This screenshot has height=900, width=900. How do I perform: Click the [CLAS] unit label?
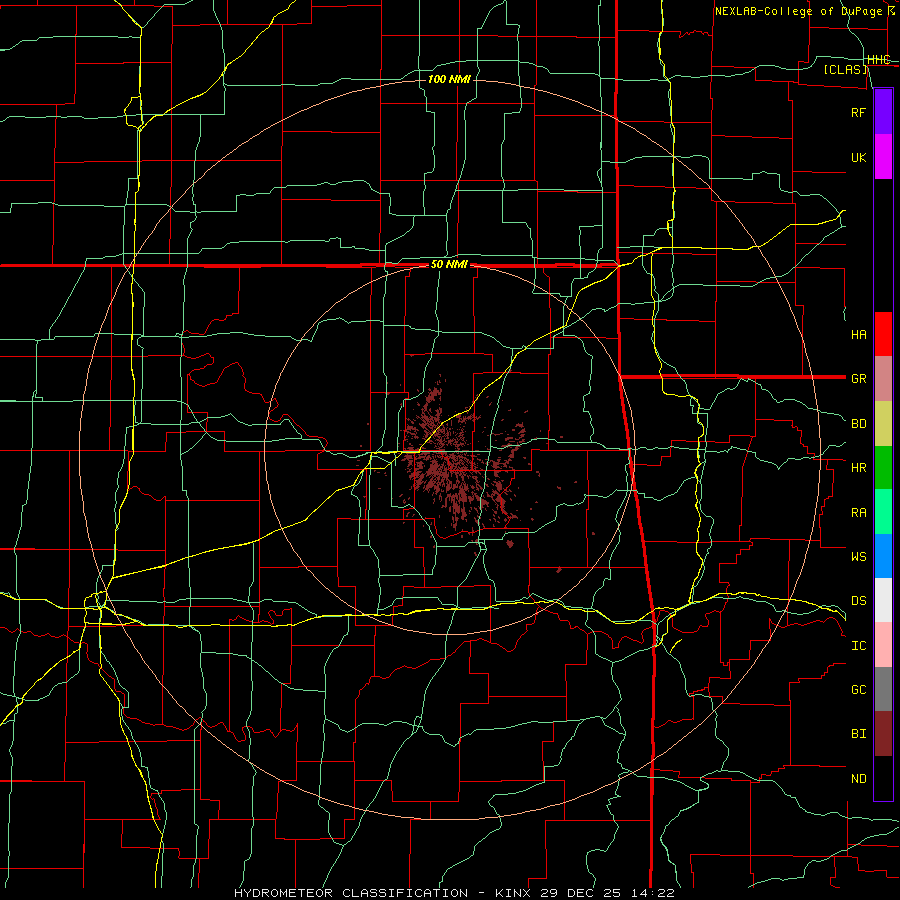pos(845,69)
